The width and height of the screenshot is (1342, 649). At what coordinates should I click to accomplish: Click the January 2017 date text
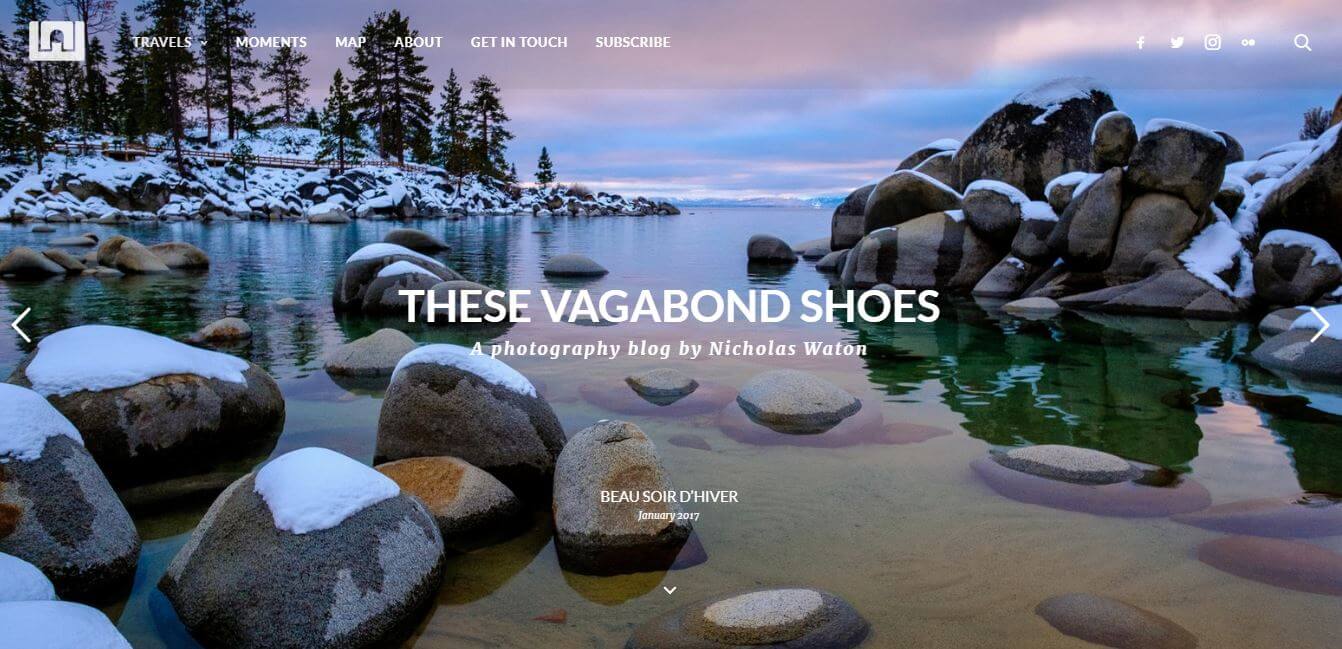(669, 516)
